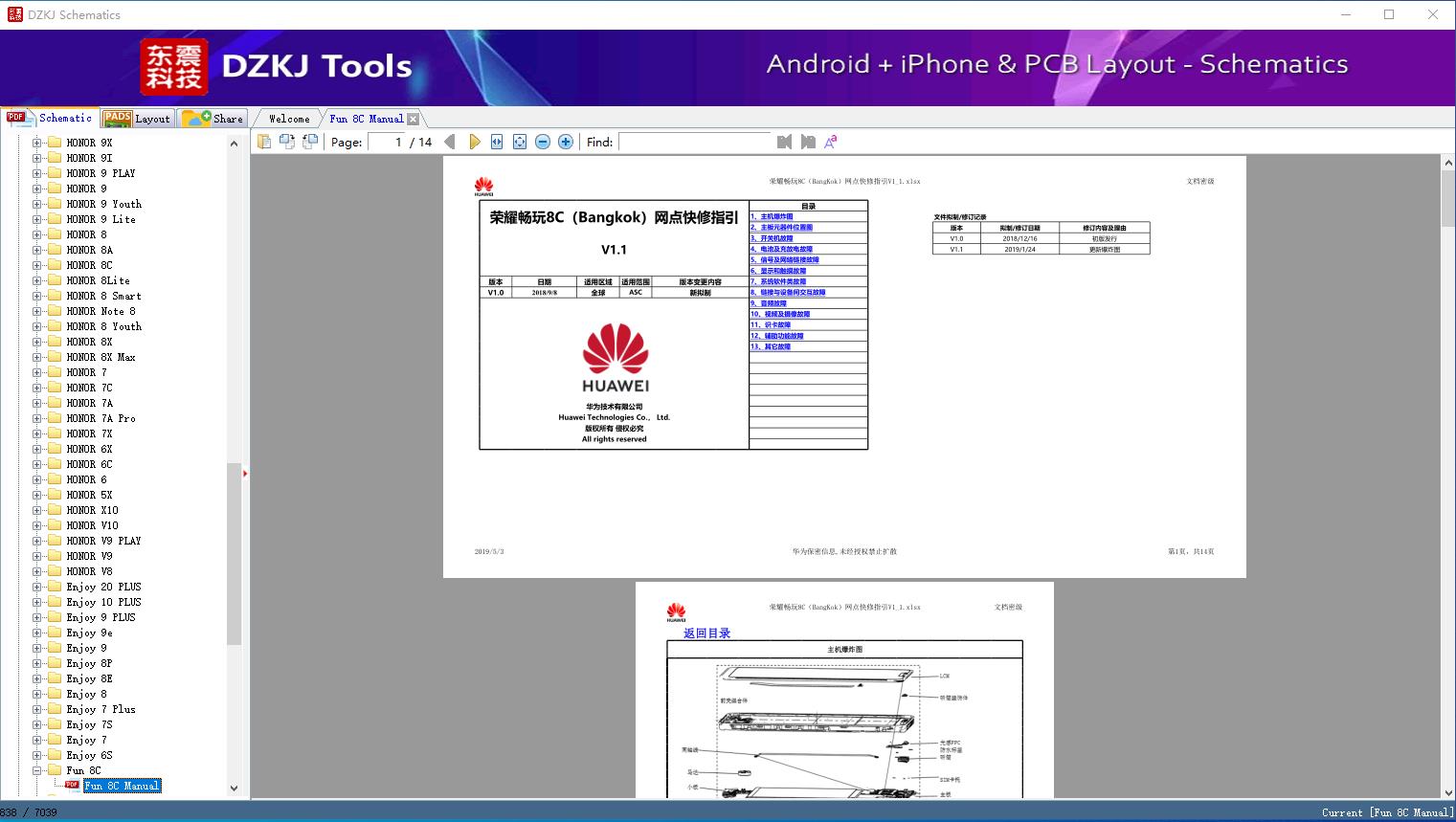The width and height of the screenshot is (1456, 822).
Task: Expand the HONOR Note 8 folder
Action: tap(37, 311)
